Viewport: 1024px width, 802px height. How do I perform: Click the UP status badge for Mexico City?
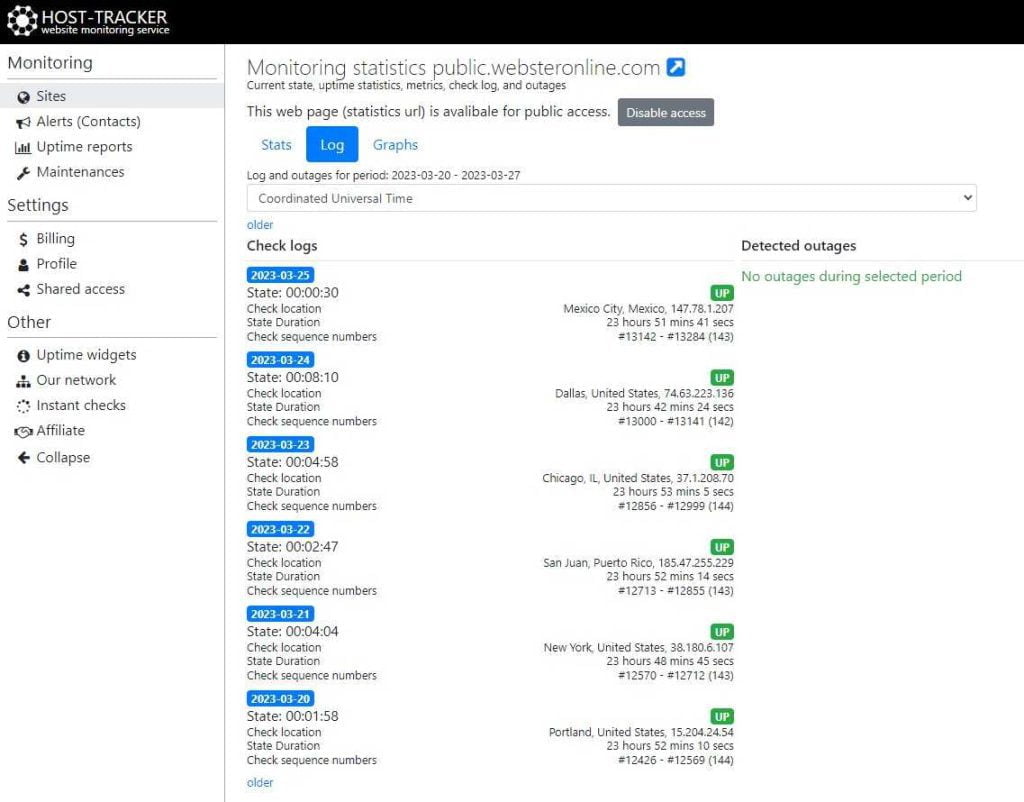click(722, 293)
